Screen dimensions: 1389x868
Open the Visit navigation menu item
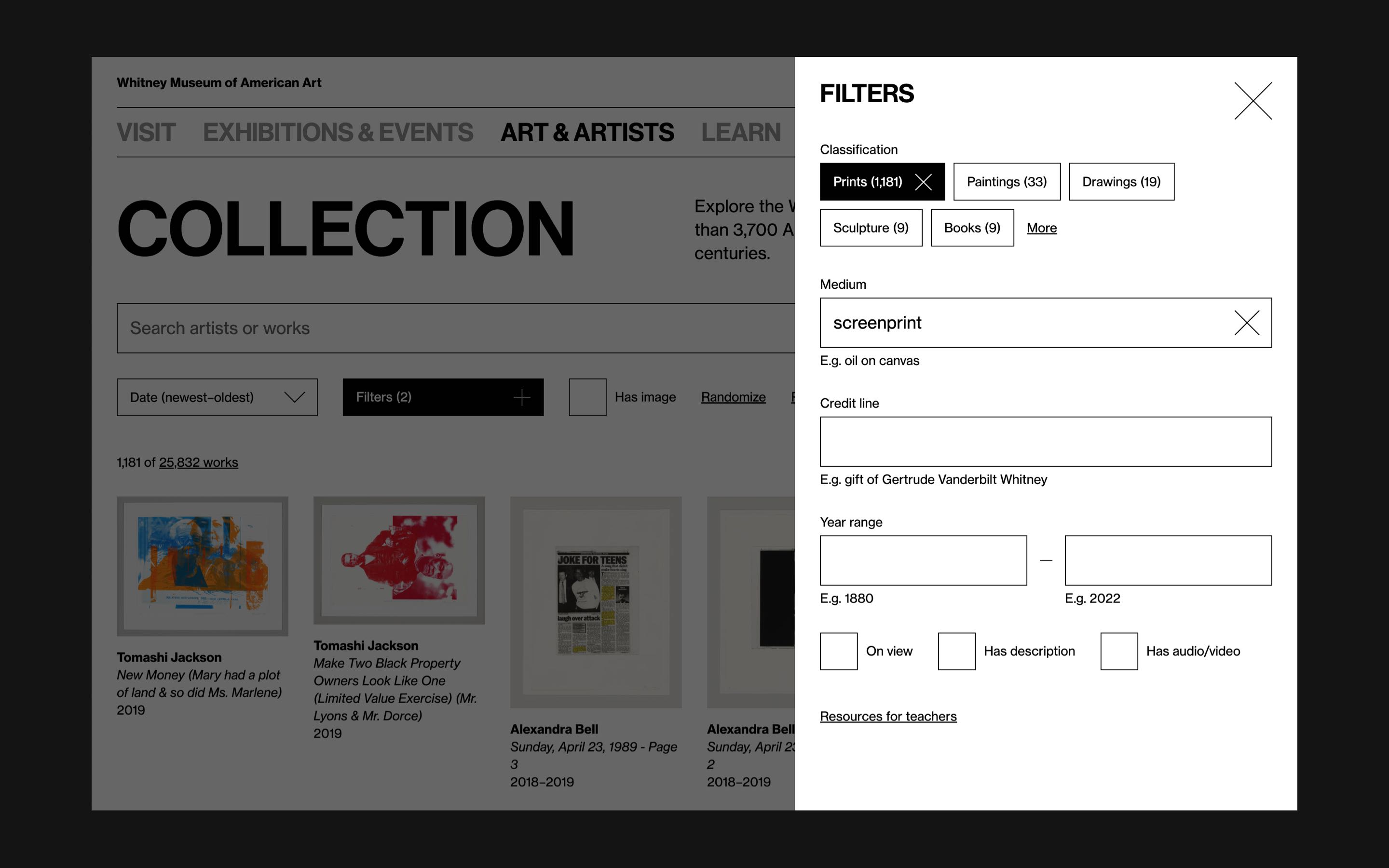point(146,133)
